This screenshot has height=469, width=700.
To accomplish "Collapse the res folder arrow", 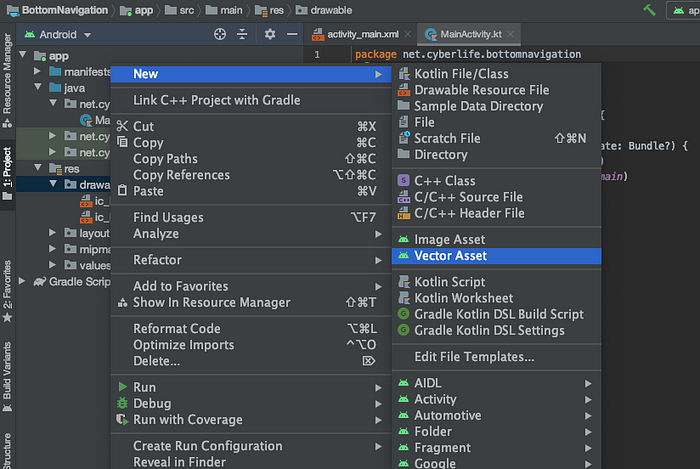I will click(x=38, y=168).
